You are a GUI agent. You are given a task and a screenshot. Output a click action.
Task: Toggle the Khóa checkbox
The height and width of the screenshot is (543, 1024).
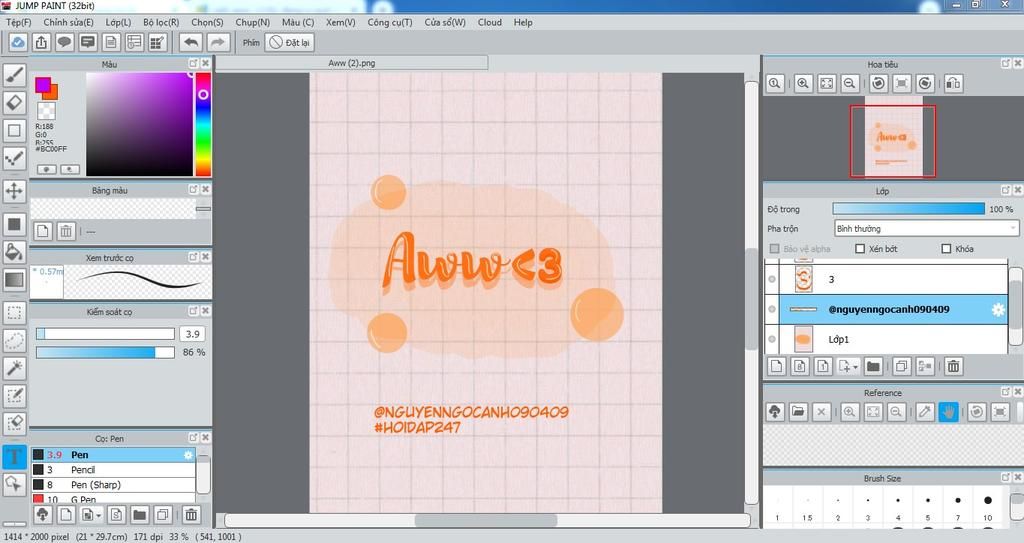coord(946,249)
